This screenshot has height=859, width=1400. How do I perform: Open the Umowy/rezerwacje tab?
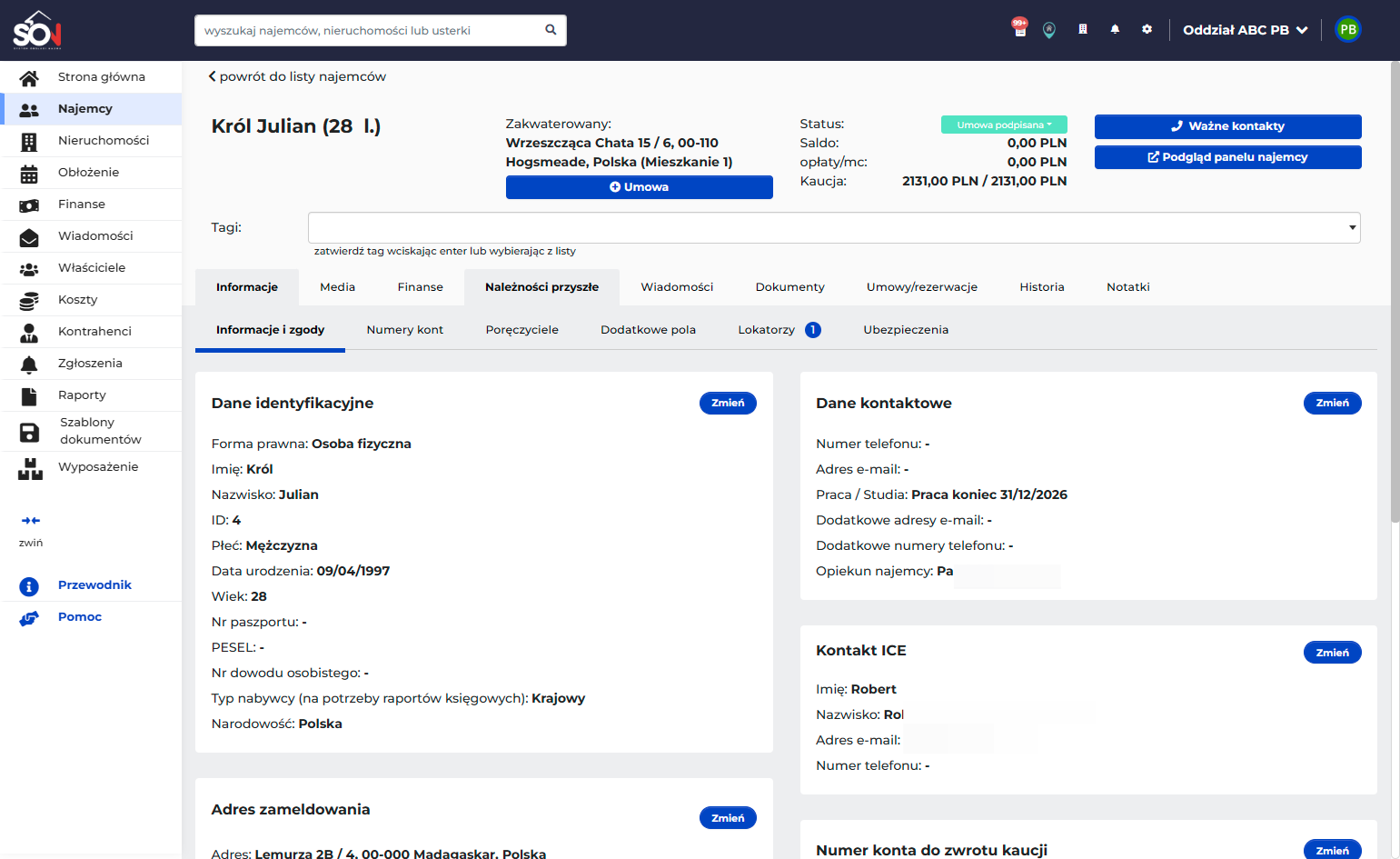[x=922, y=287]
